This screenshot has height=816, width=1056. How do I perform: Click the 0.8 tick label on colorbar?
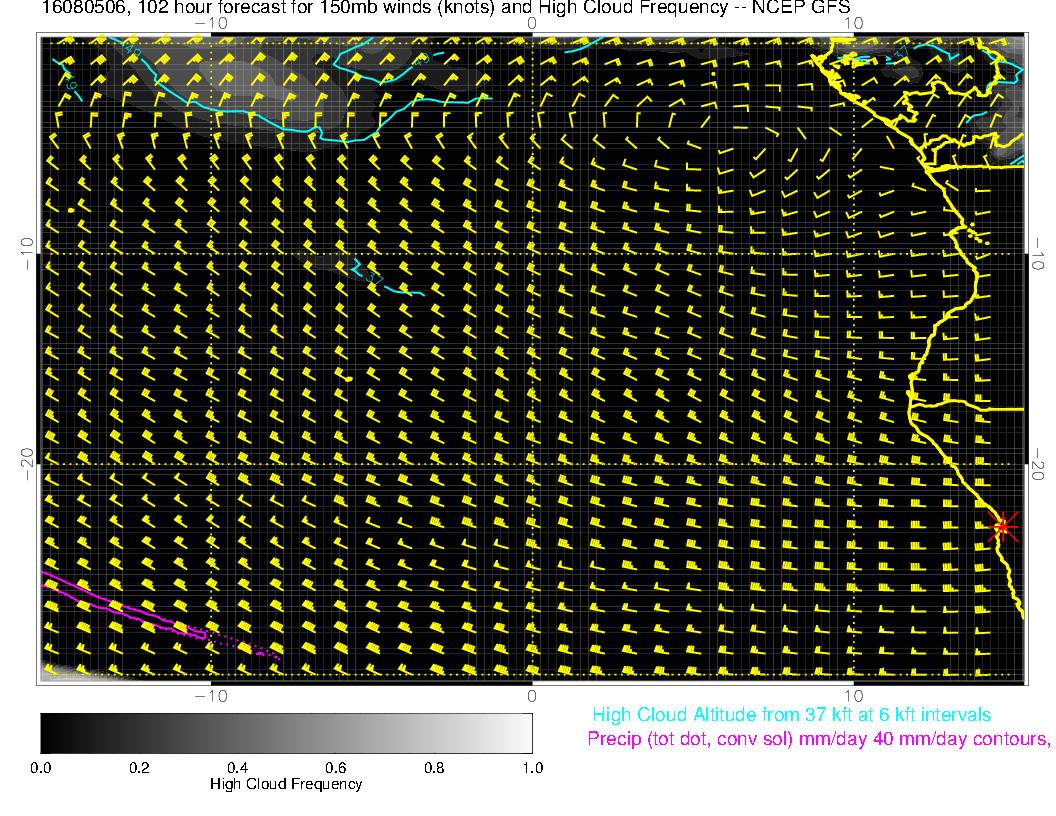pos(434,767)
